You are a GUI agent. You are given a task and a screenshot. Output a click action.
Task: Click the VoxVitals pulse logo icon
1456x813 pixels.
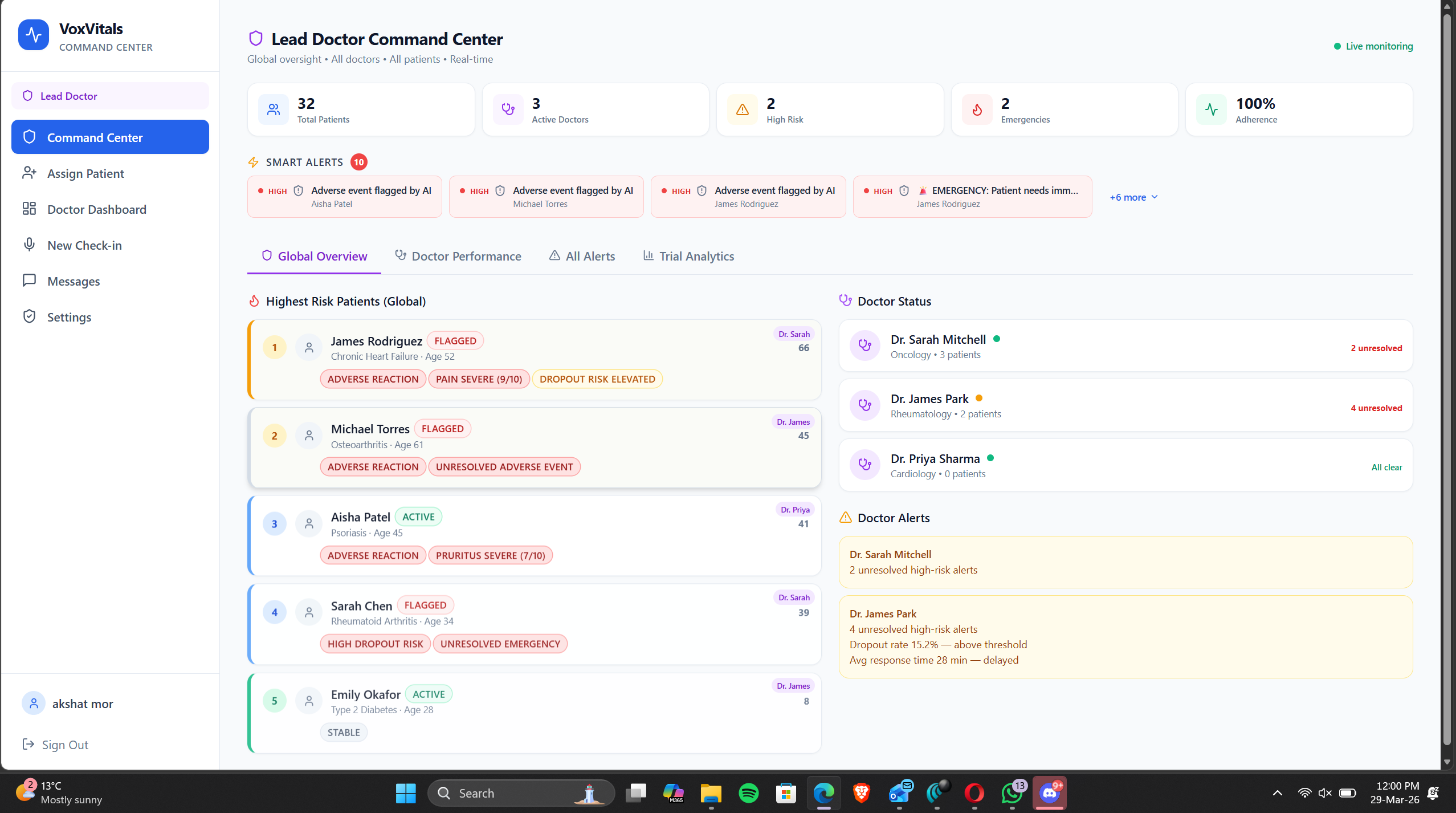[x=34, y=35]
